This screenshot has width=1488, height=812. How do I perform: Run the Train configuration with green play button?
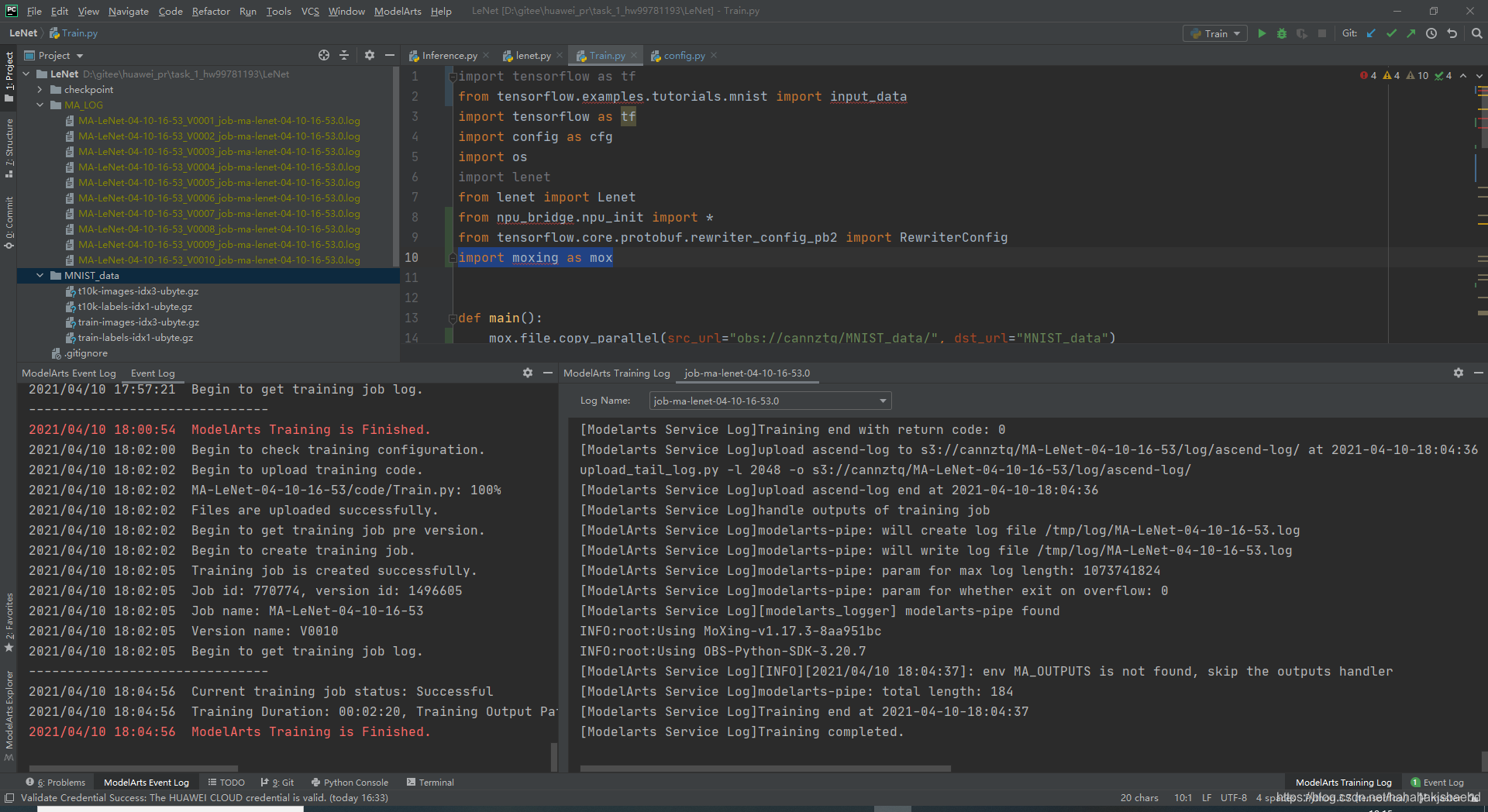[x=1262, y=33]
